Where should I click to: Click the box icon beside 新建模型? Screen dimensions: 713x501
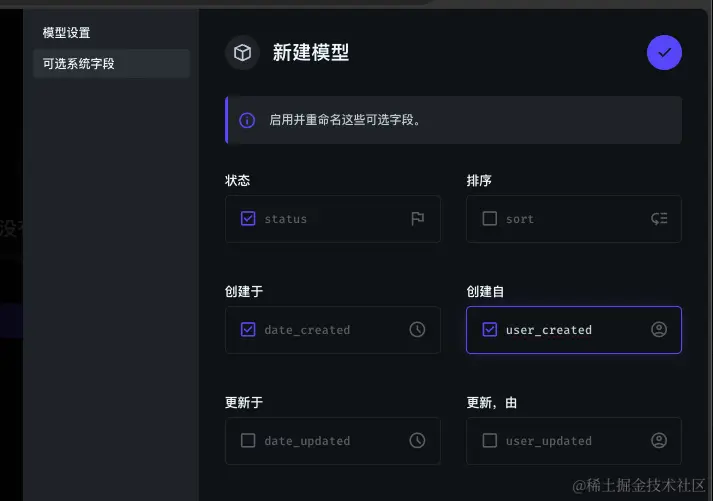[242, 53]
